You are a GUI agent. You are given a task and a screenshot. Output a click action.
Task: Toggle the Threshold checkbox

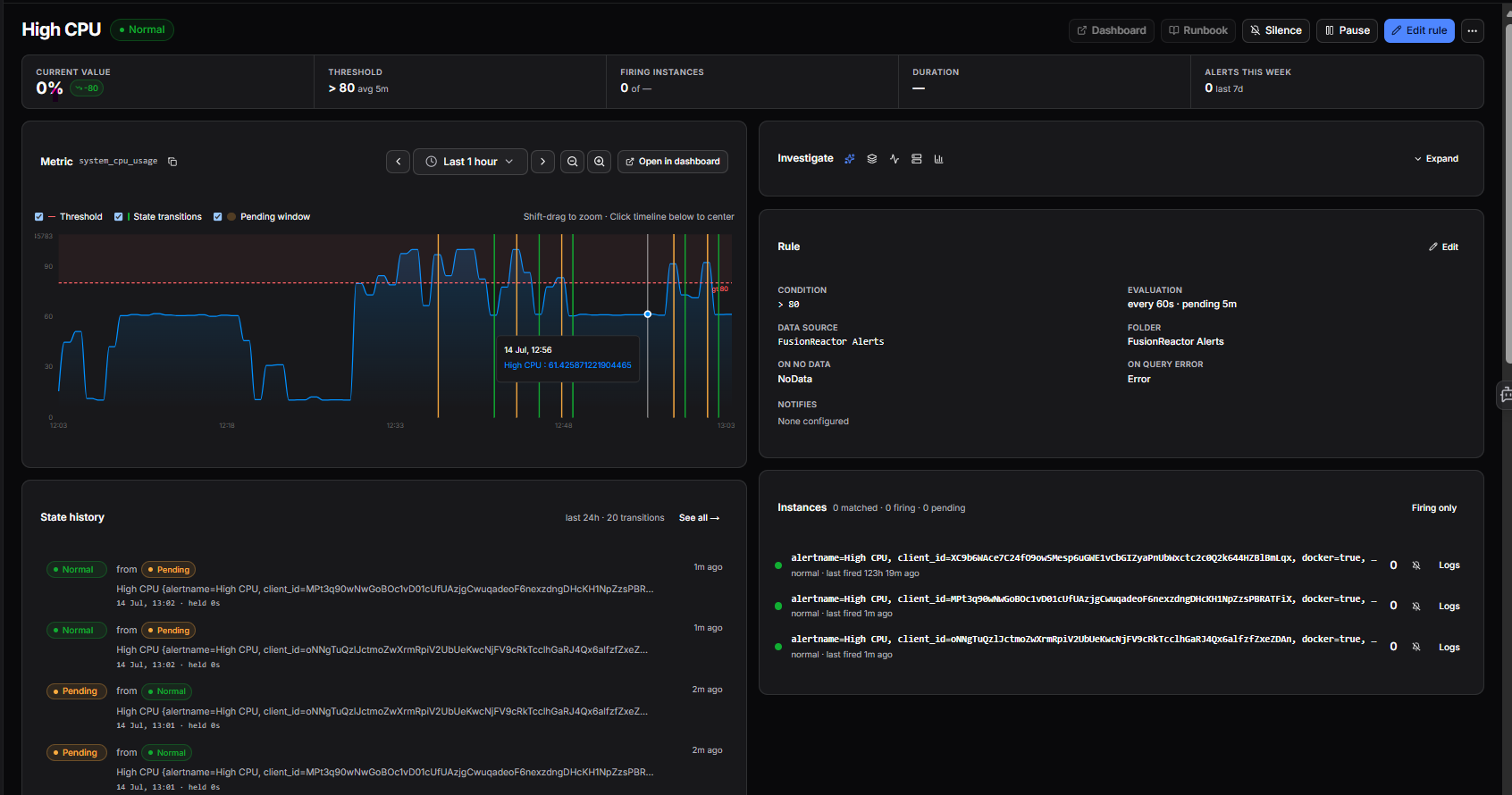click(x=39, y=217)
